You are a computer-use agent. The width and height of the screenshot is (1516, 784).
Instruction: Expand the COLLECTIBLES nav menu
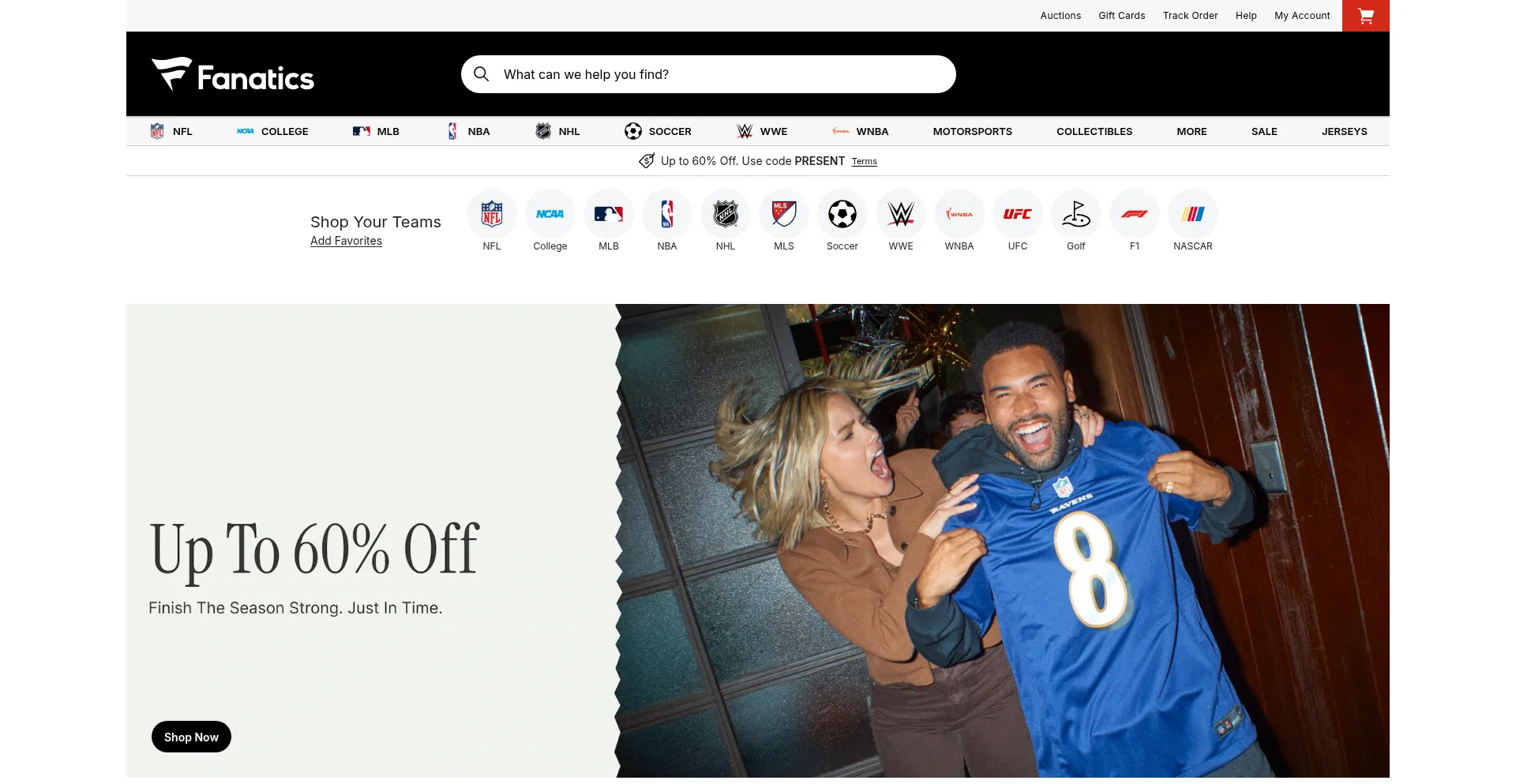[x=1094, y=132]
